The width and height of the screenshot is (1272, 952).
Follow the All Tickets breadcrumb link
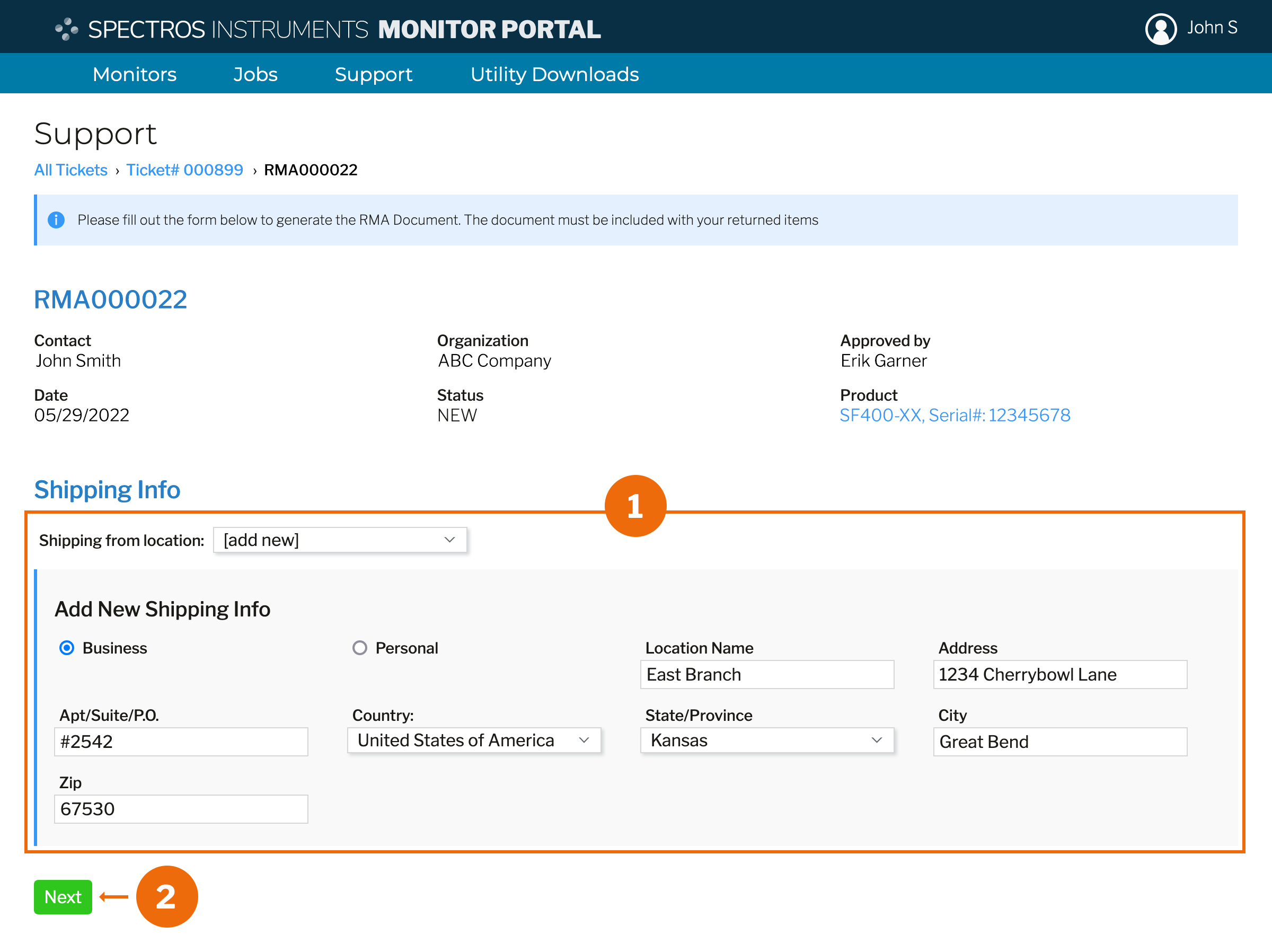point(70,170)
